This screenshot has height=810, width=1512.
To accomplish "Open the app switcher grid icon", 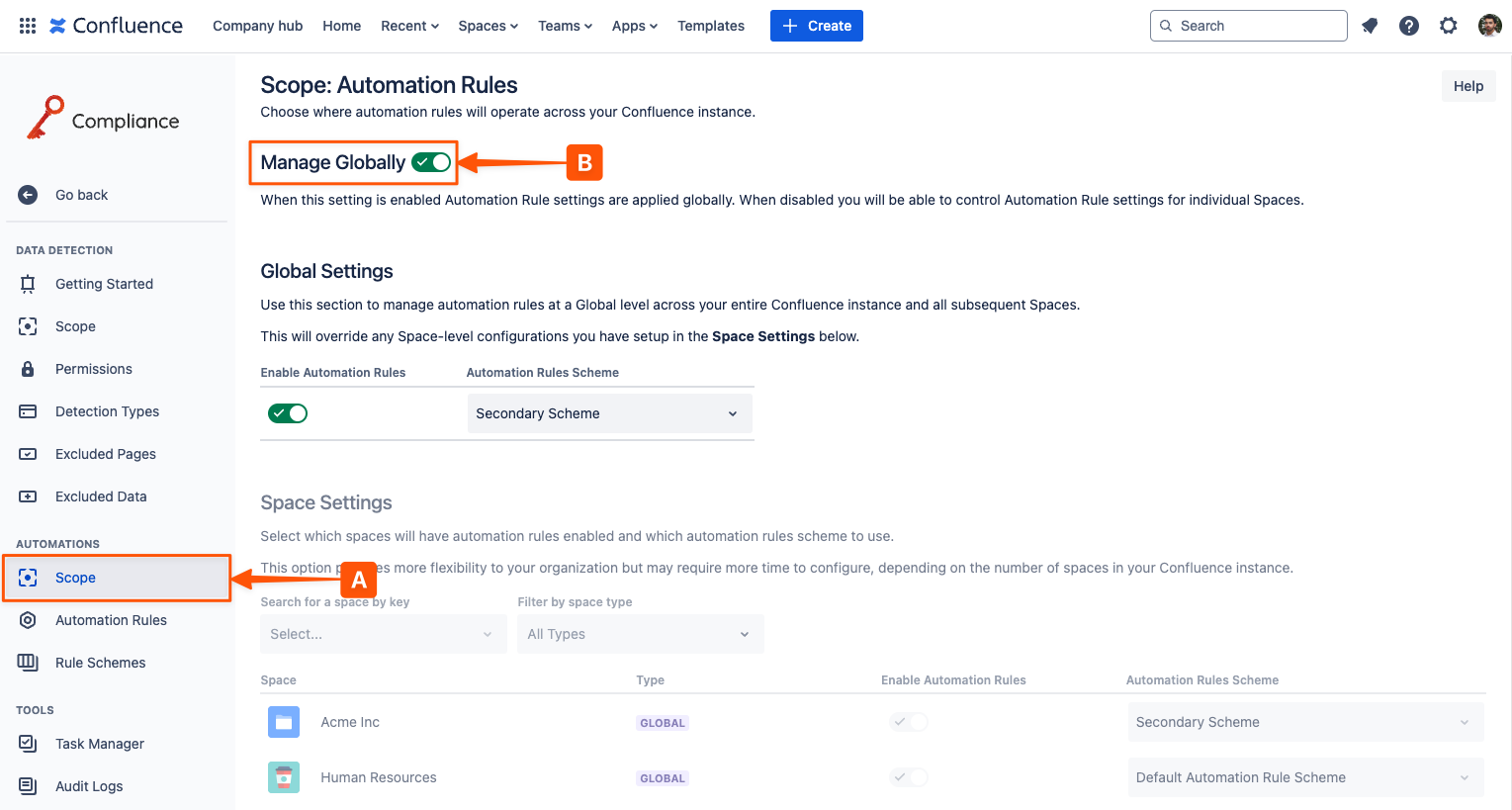I will coord(28,26).
